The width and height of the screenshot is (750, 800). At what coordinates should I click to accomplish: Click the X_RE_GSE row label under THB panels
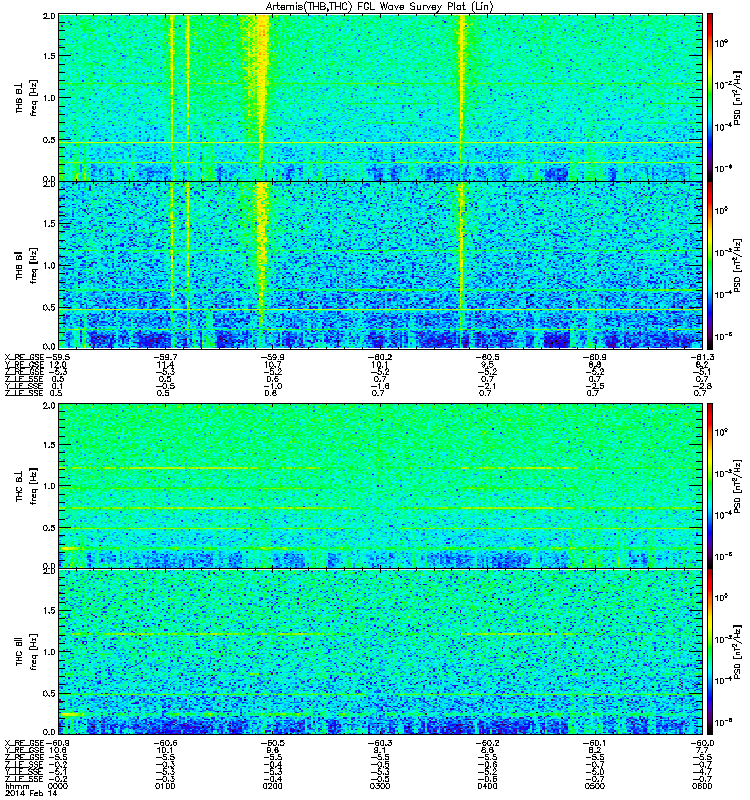click(24, 357)
